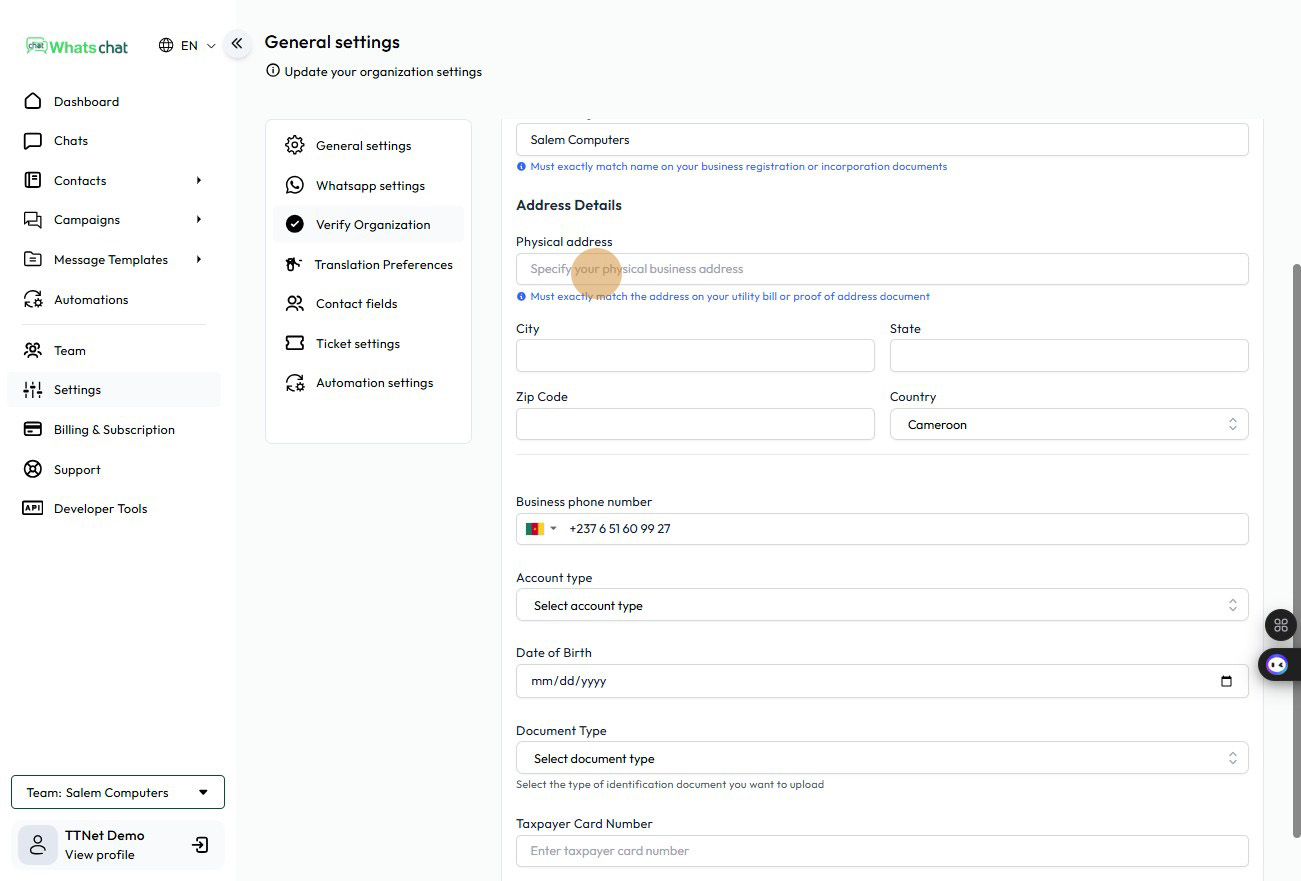Open the Select account type dropdown

[881, 605]
